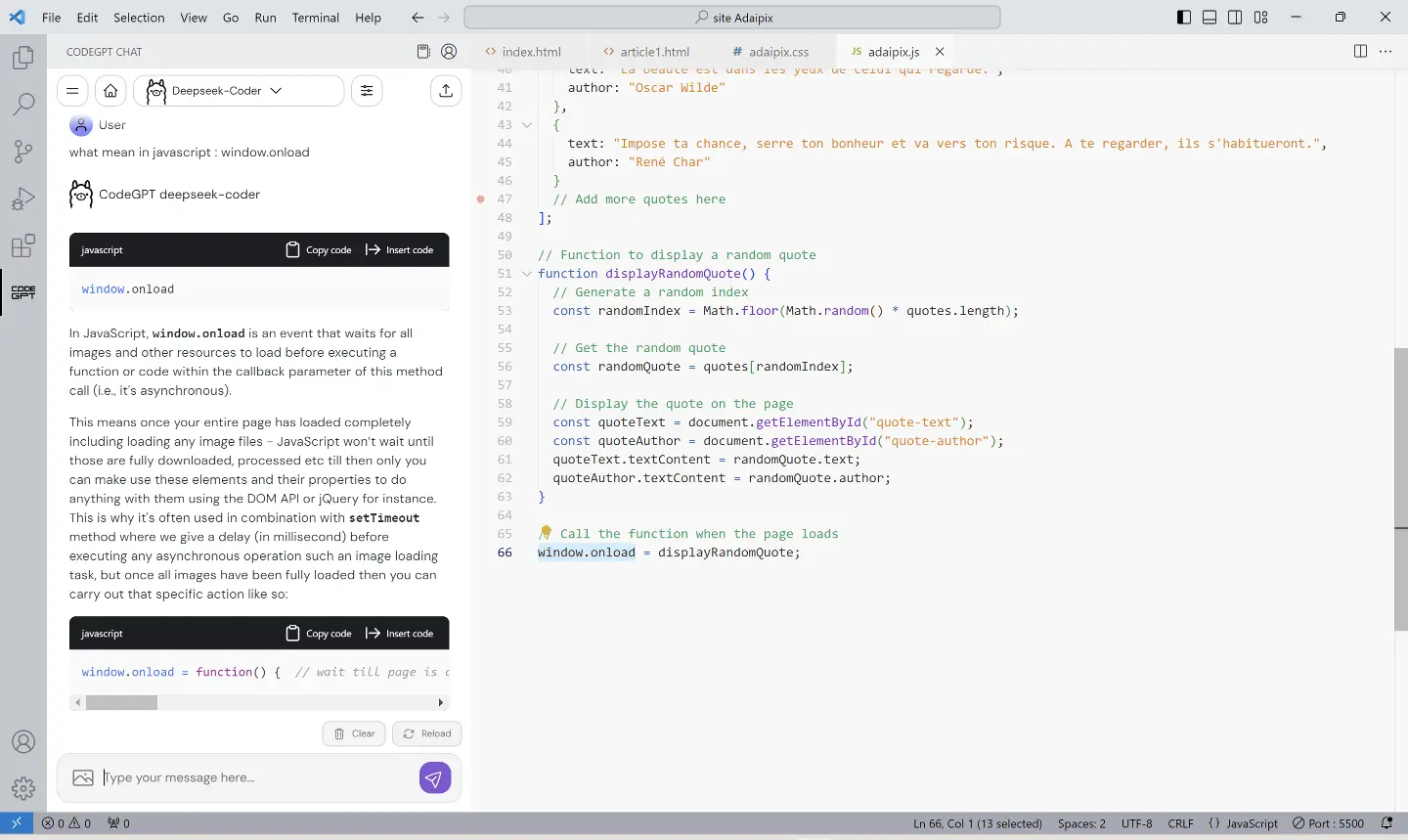Insert code from the second javascript block
The height and width of the screenshot is (840, 1408).
[399, 634]
